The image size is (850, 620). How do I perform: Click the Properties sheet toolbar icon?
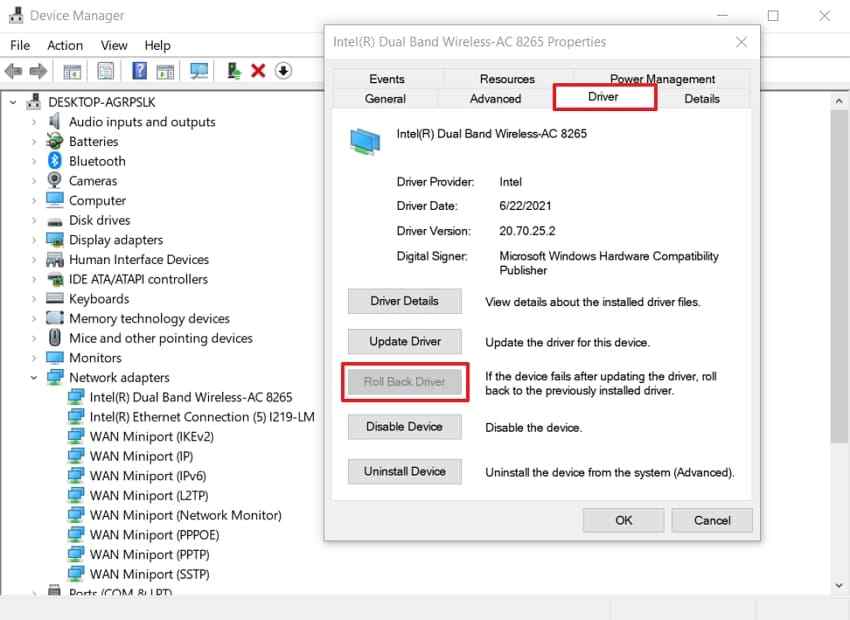[106, 70]
